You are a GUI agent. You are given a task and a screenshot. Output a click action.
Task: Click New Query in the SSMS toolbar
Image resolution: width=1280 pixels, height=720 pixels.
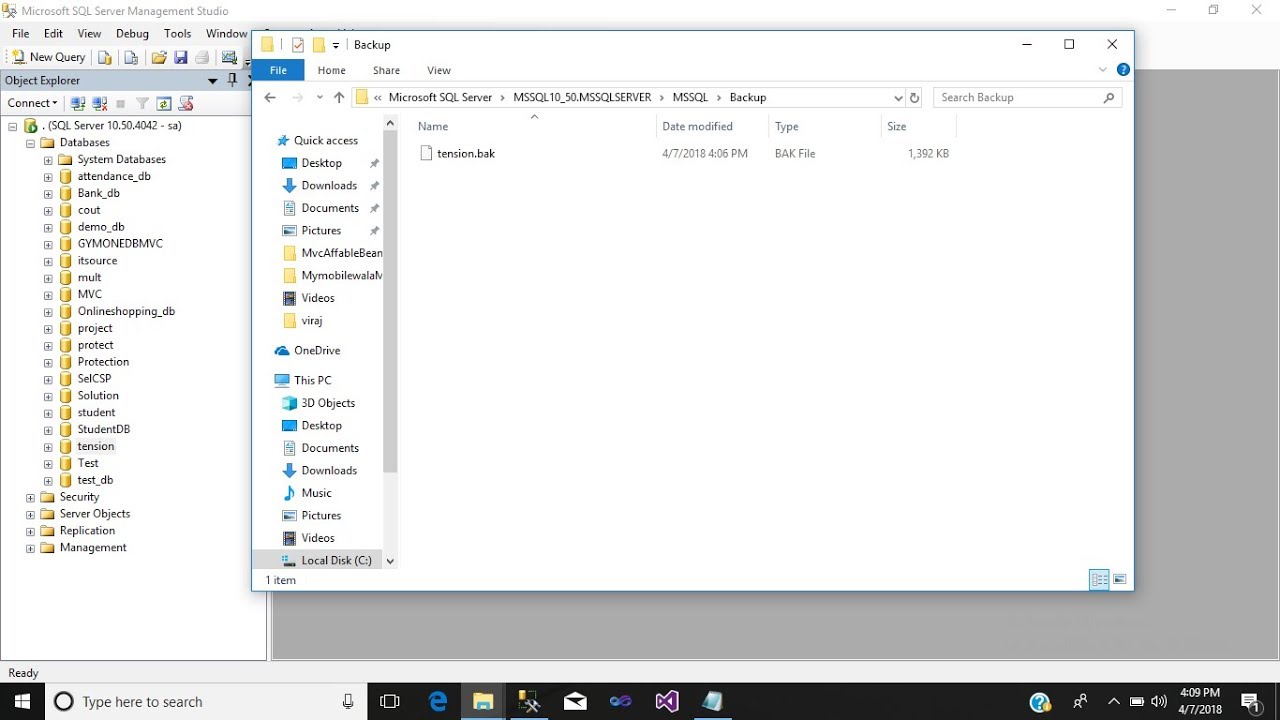[48, 57]
